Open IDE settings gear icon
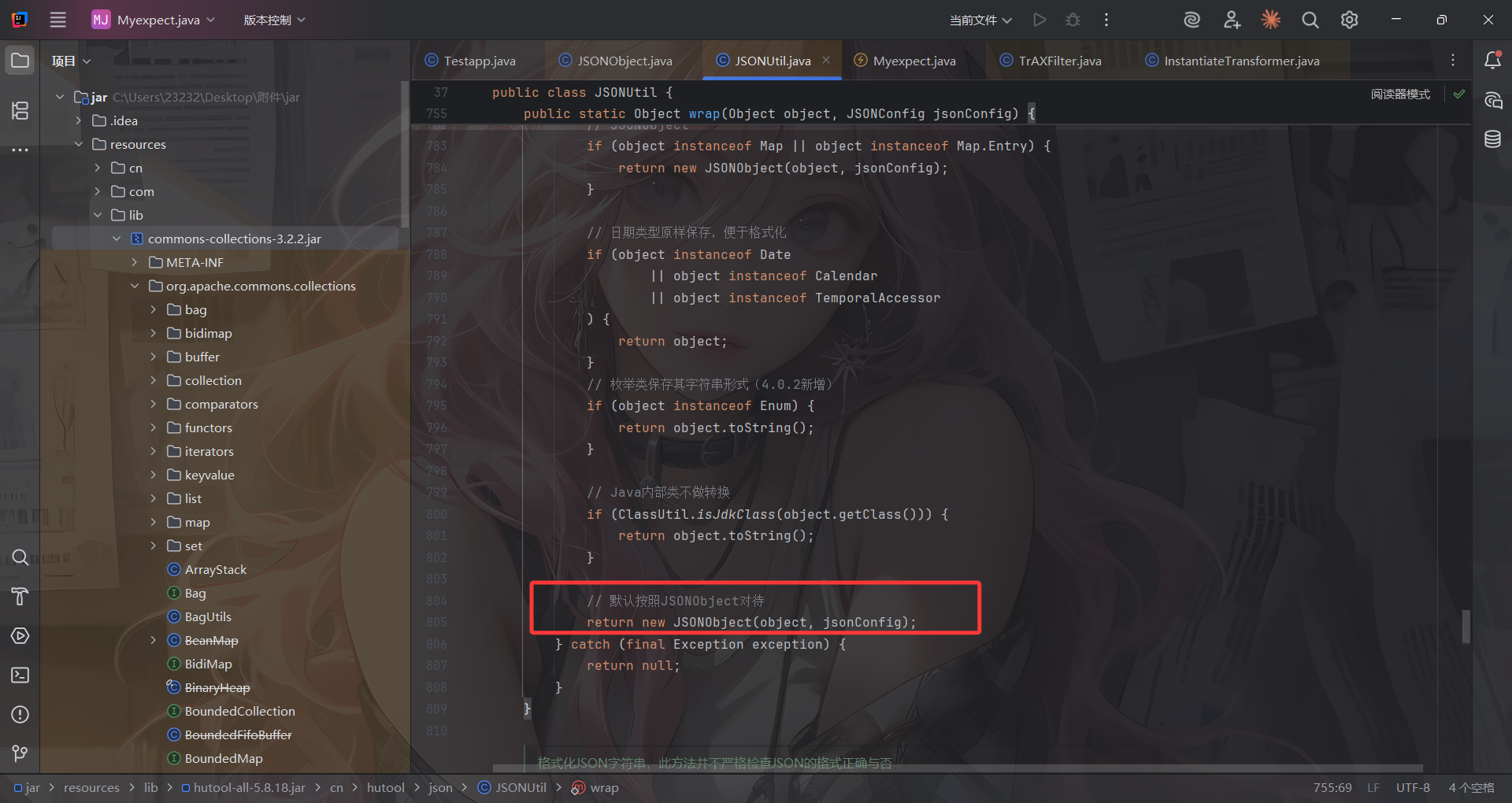Viewport: 1512px width, 803px height. (1349, 20)
